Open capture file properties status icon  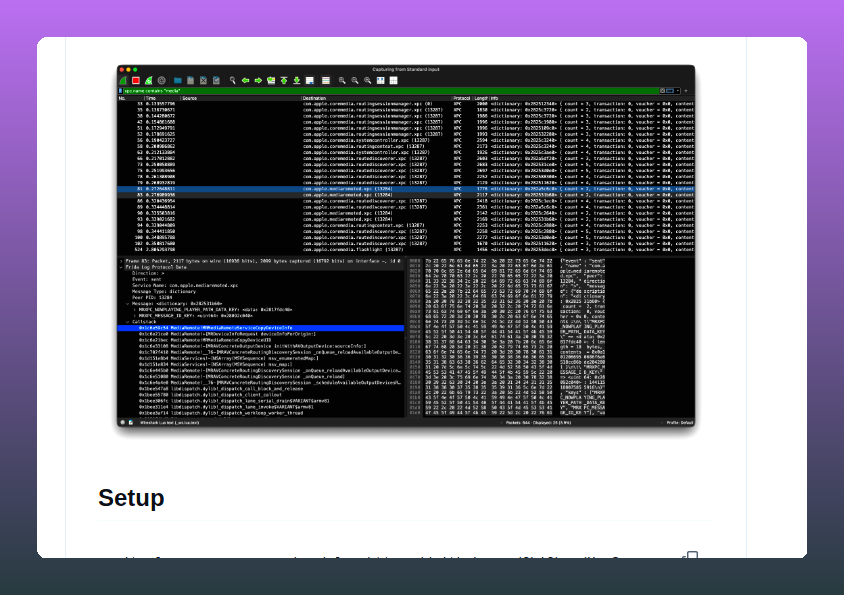tap(131, 423)
